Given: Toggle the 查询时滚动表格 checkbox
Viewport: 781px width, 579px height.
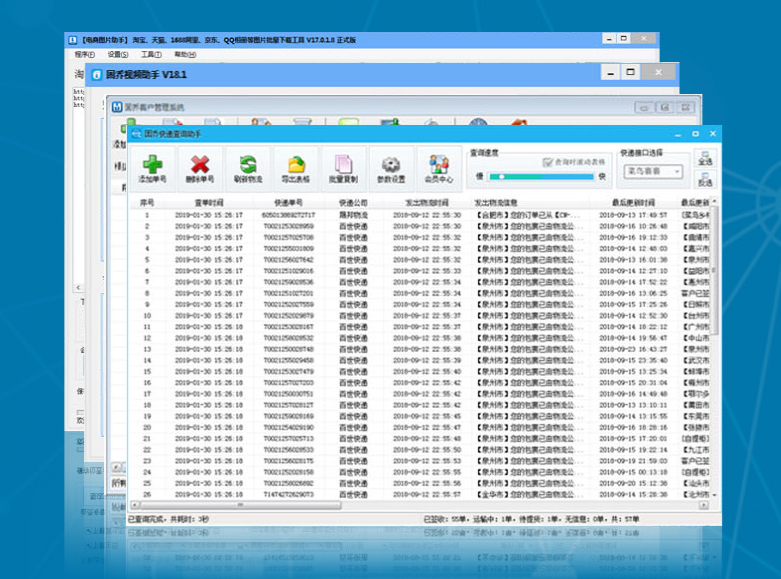Looking at the screenshot, I should pyautogui.click(x=547, y=162).
